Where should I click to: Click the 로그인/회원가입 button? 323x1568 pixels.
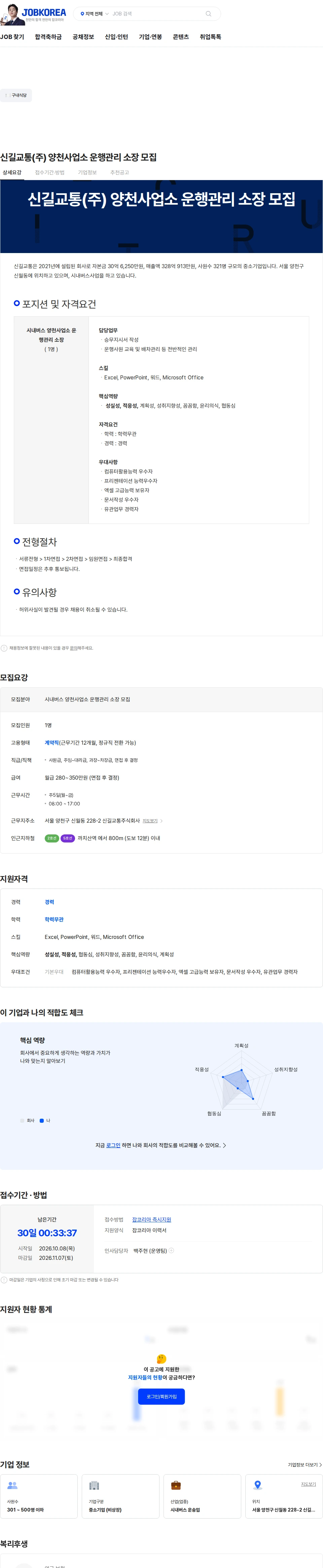161,1396
